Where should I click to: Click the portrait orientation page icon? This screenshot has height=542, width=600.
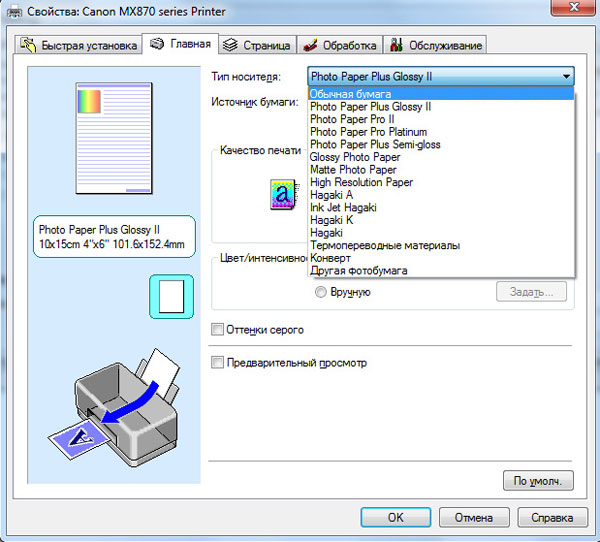coord(171,296)
